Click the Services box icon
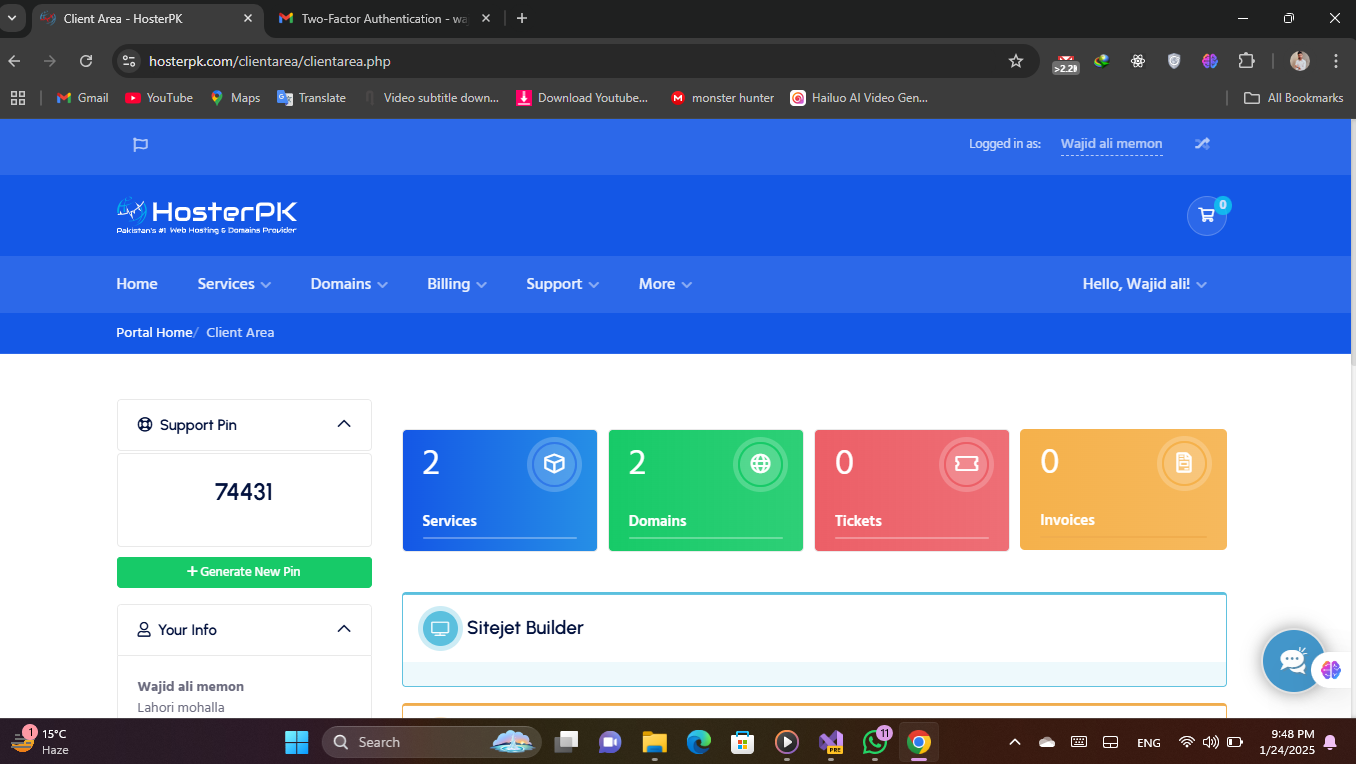This screenshot has height=764, width=1356. (x=554, y=464)
